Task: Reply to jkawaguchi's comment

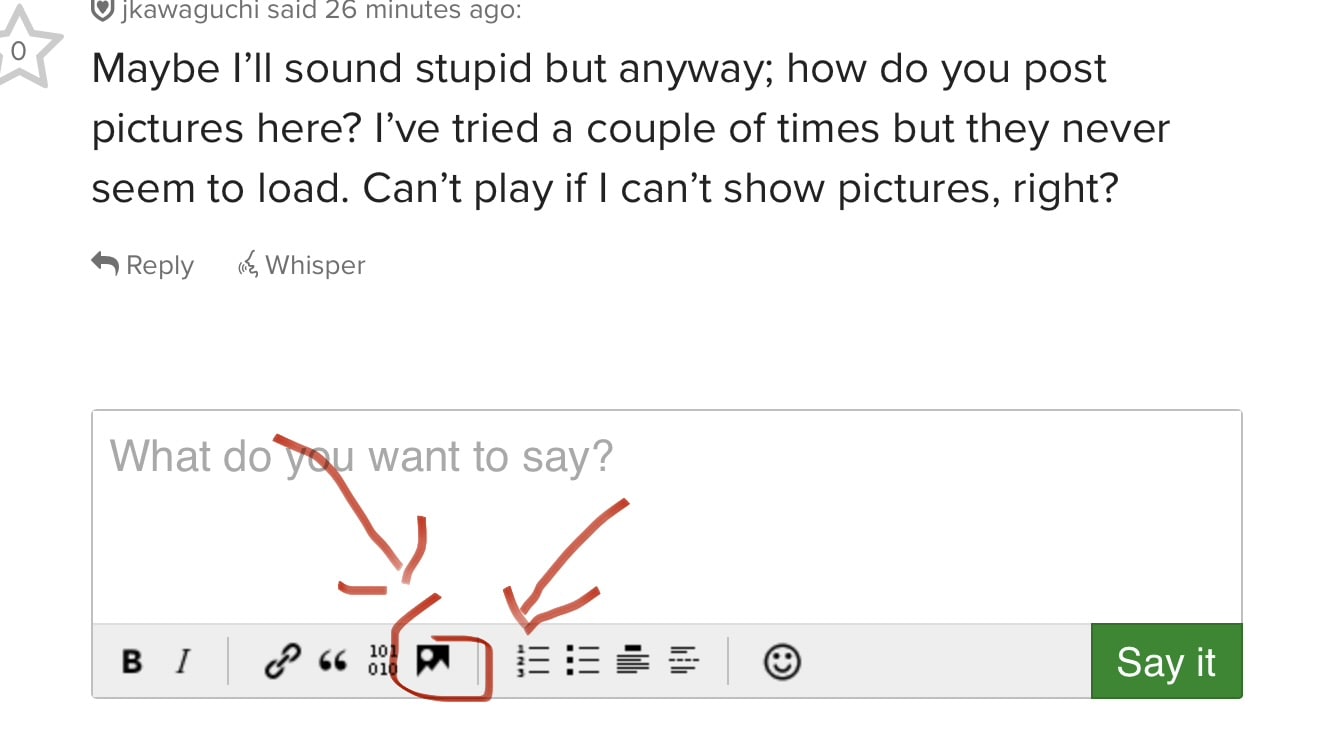Action: [x=159, y=265]
